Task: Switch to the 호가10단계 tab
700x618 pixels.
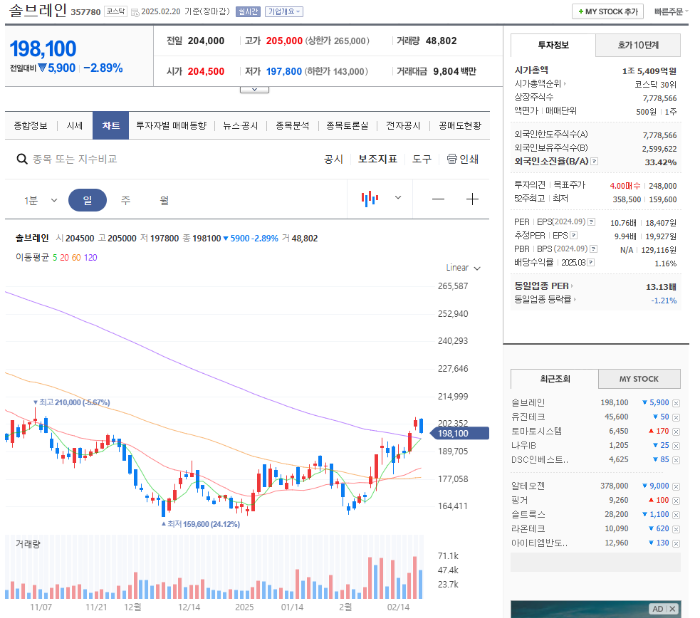Action: click(x=638, y=45)
